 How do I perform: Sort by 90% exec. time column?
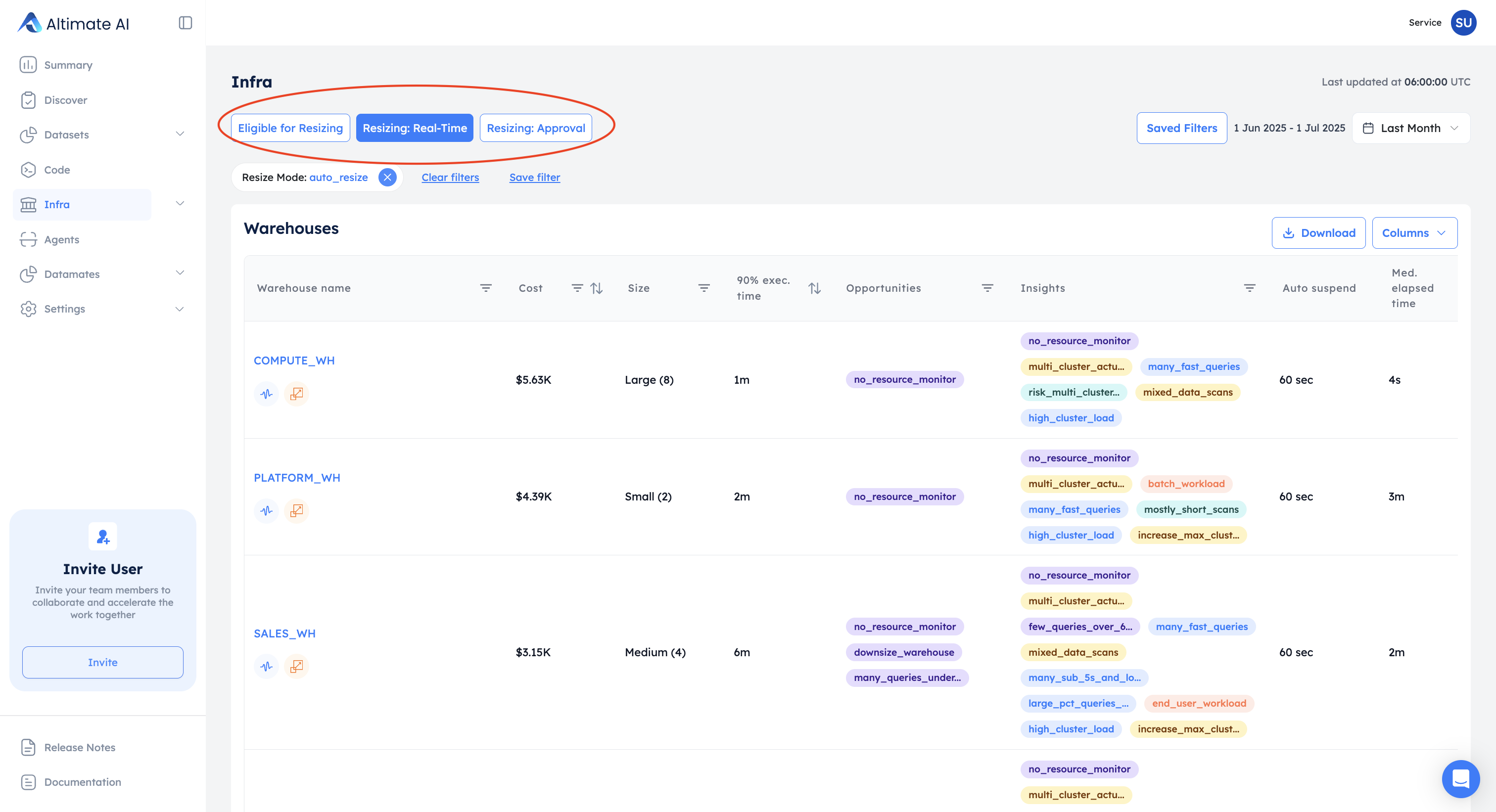click(x=814, y=288)
